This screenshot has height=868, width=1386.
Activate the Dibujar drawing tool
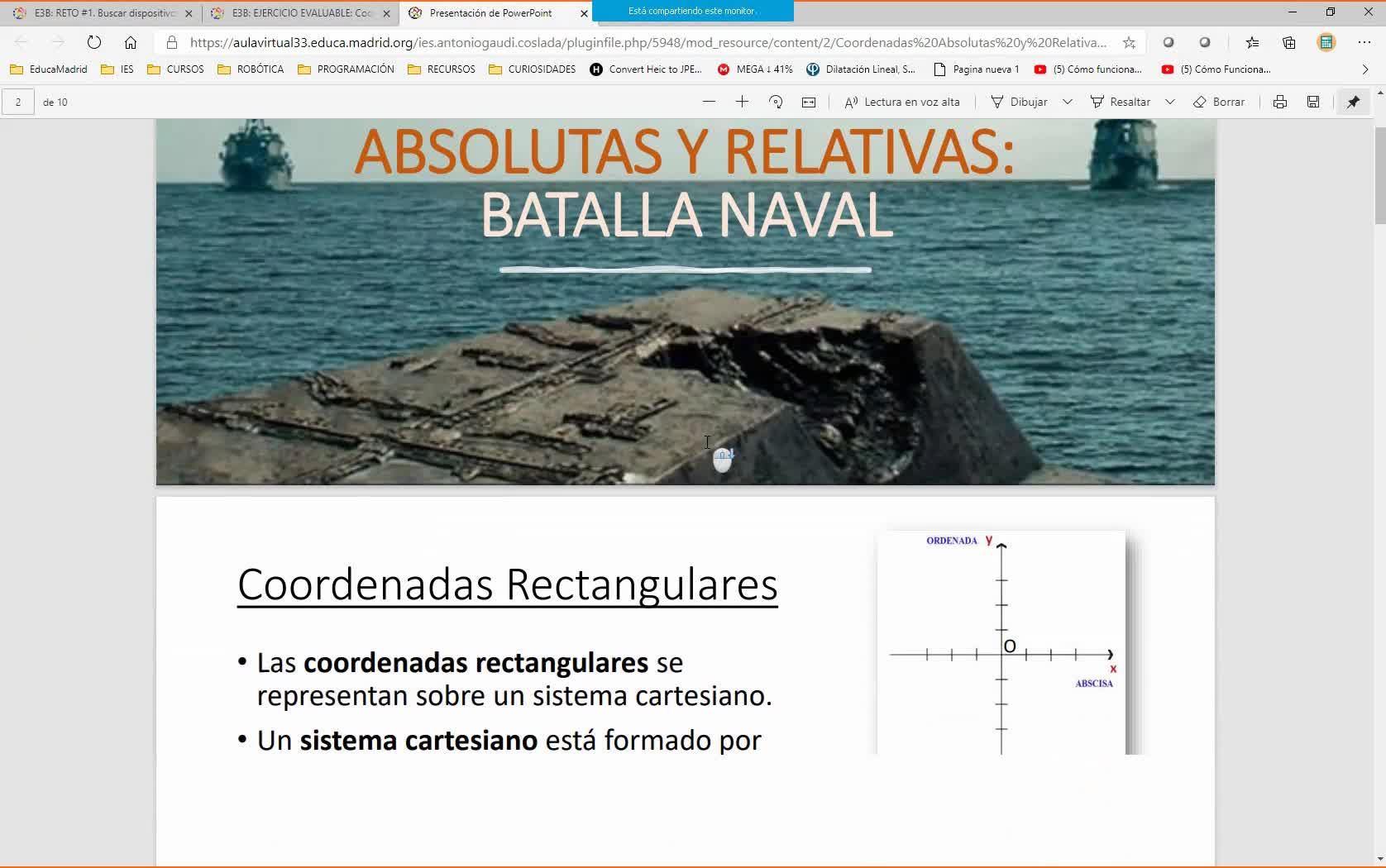tap(1019, 102)
